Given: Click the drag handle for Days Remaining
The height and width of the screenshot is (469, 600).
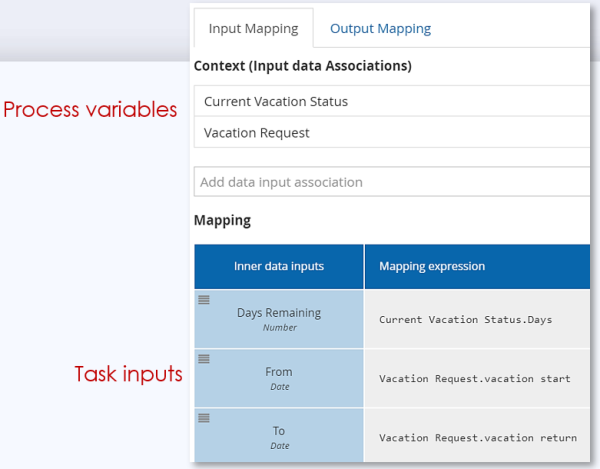Looking at the screenshot, I should [203, 300].
